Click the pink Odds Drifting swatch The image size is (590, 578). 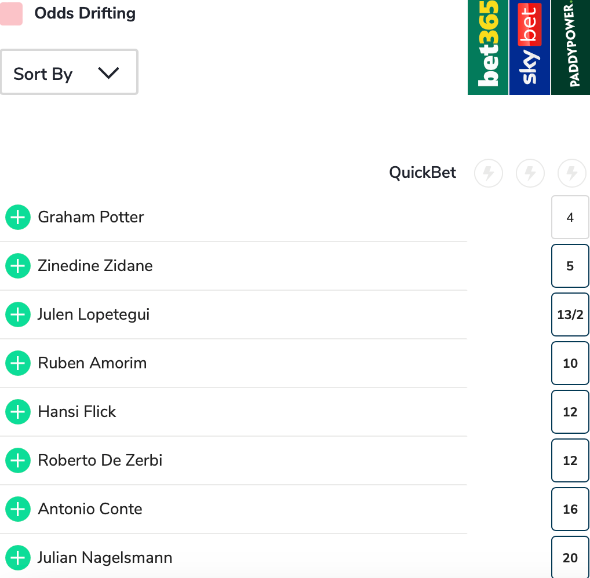click(11, 14)
